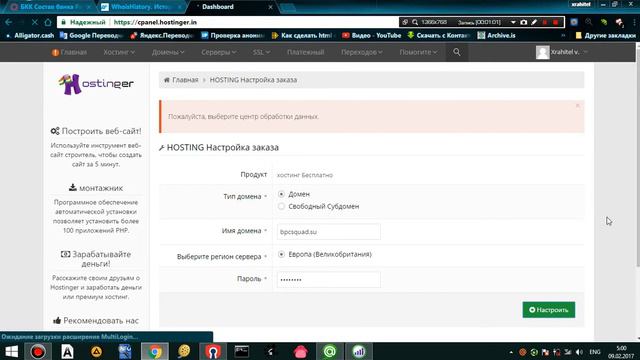Open the Windows Start button
The height and width of the screenshot is (360, 640).
click(11, 351)
